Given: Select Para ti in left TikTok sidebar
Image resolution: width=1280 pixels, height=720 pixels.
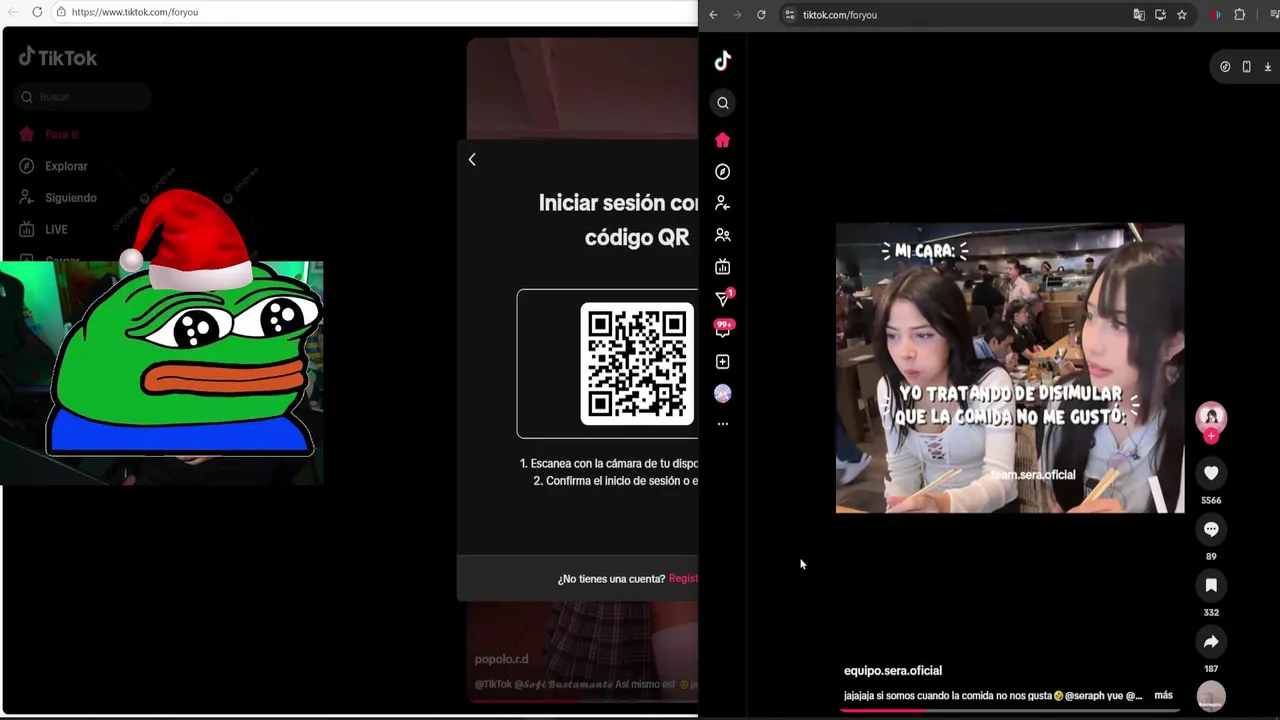Looking at the screenshot, I should pos(50,134).
